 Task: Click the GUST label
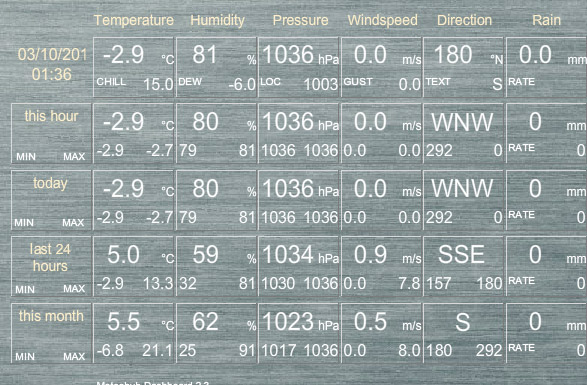click(x=358, y=82)
